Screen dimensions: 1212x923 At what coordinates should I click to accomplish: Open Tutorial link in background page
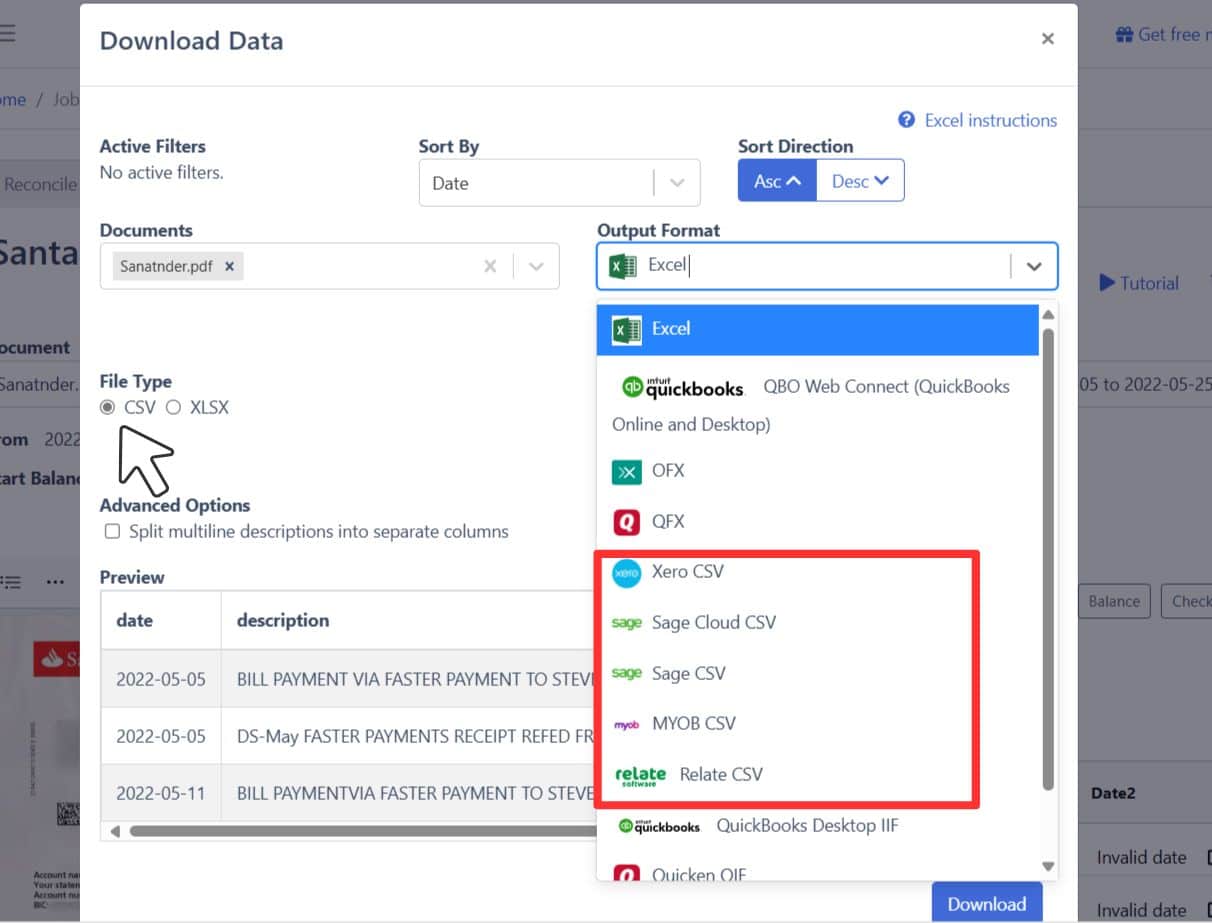(1139, 283)
